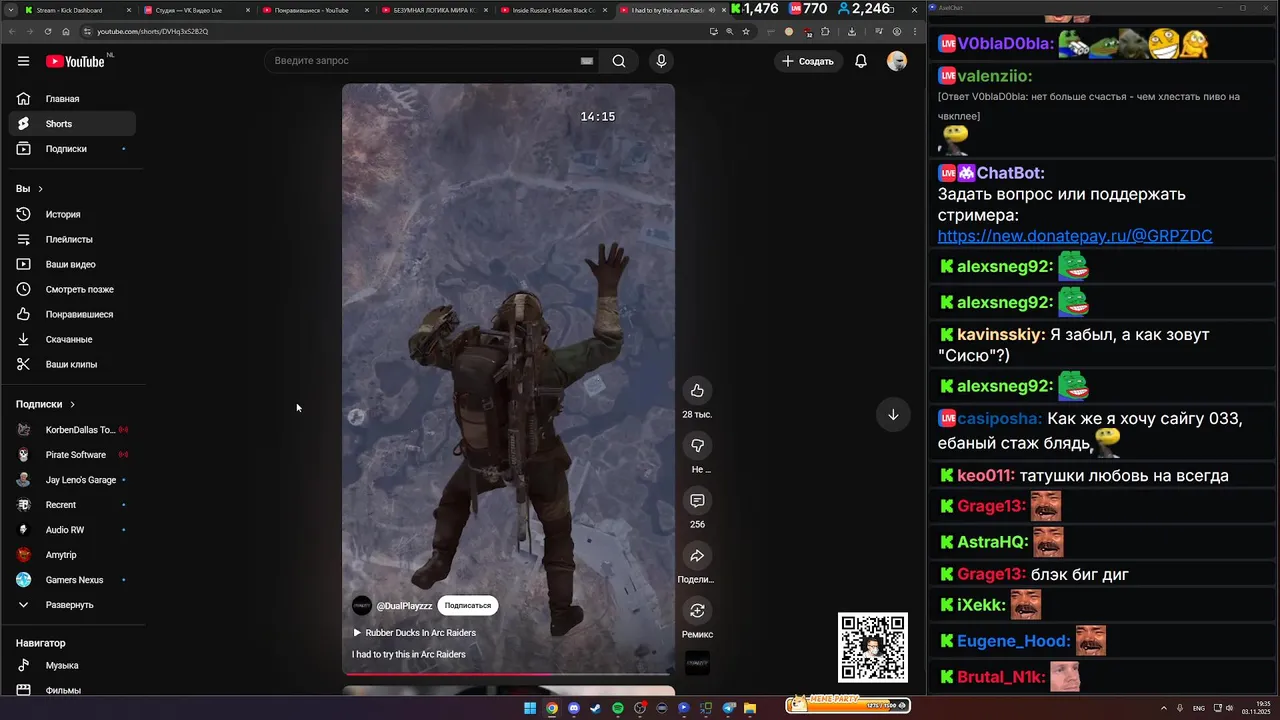Remix this short with Ремикс icon
The height and width of the screenshot is (720, 1280).
(x=697, y=610)
